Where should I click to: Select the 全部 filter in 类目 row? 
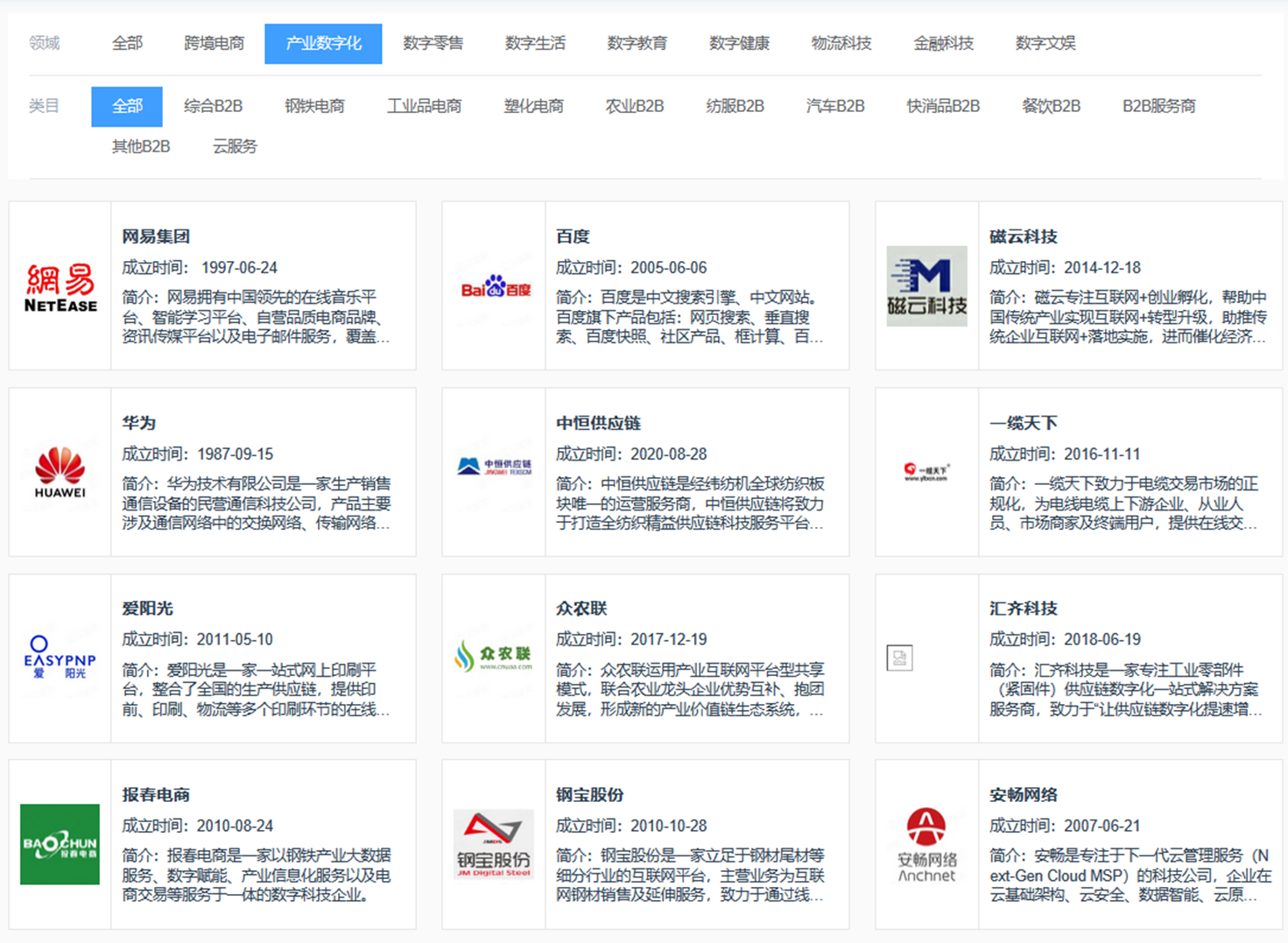[126, 105]
